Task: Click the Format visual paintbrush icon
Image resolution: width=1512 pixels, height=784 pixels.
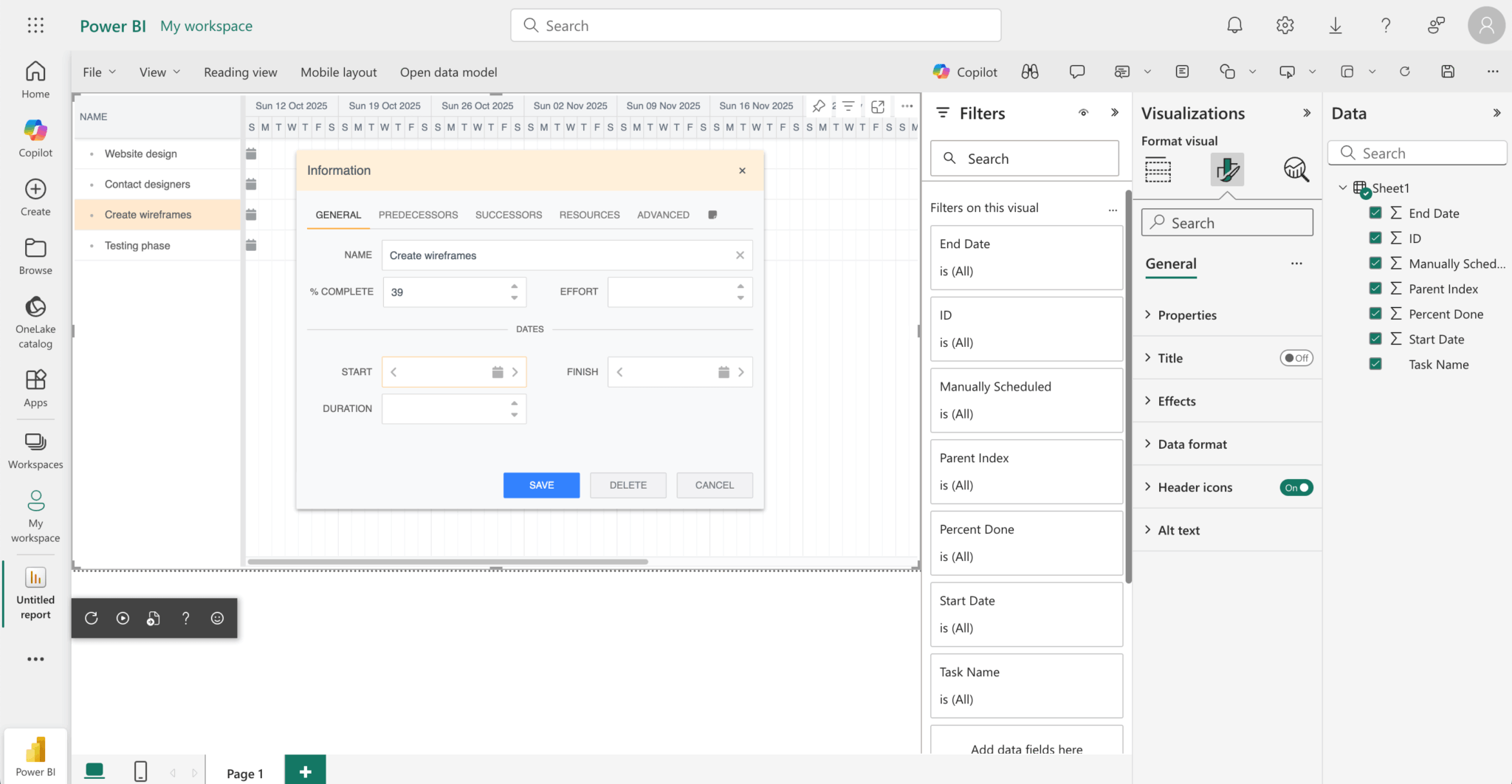Action: (1227, 170)
